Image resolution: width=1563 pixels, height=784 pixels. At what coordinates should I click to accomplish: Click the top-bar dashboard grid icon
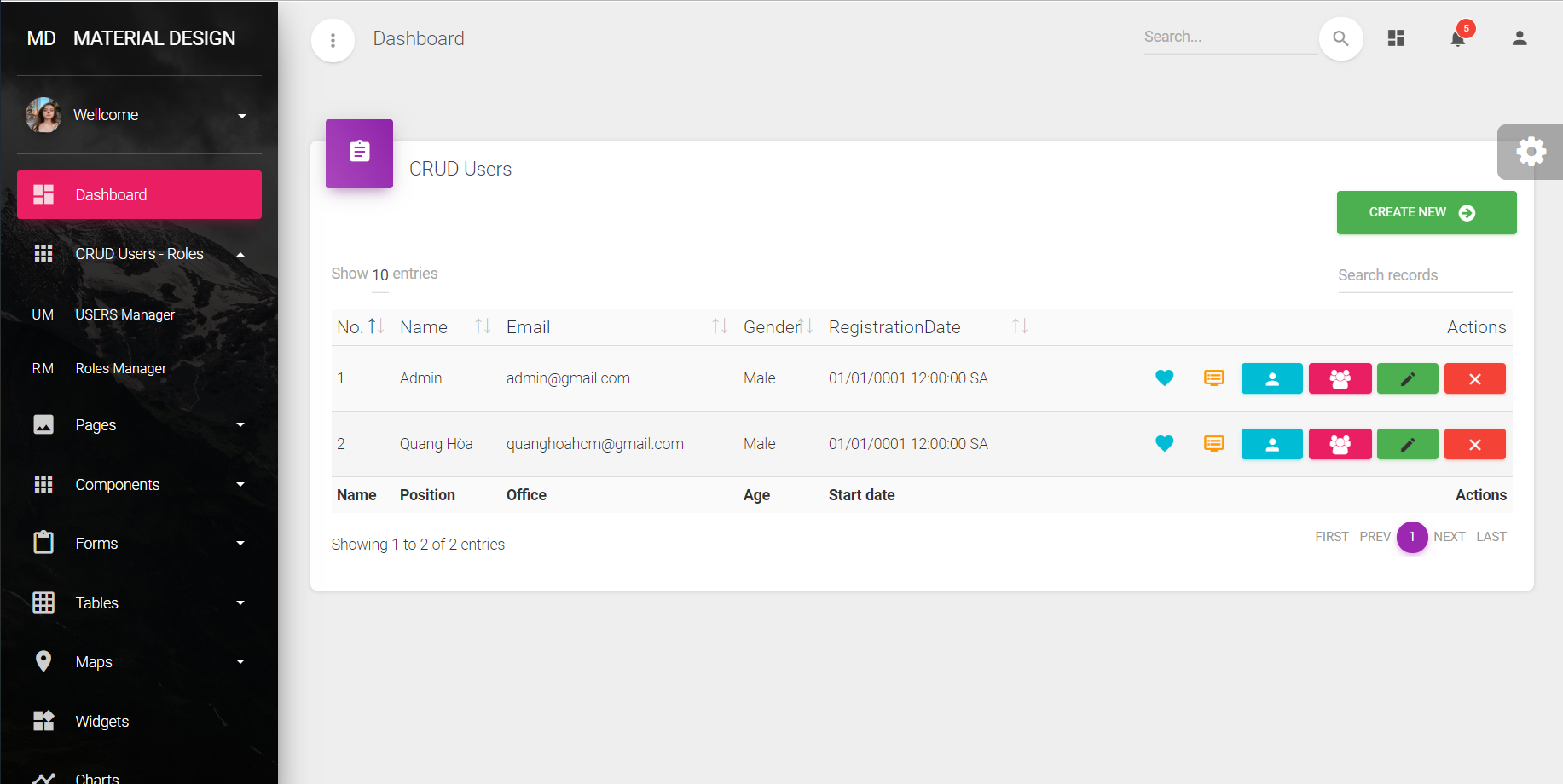1396,38
